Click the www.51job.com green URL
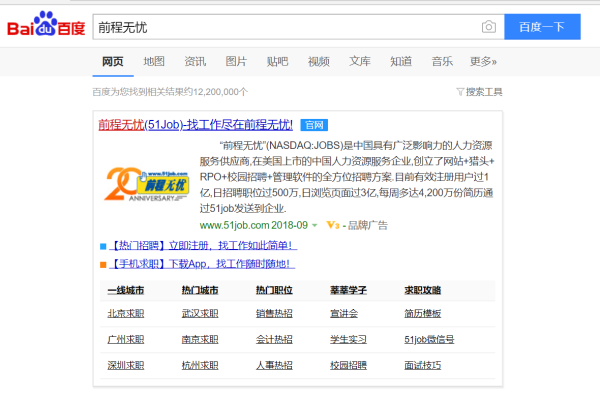 [235, 225]
